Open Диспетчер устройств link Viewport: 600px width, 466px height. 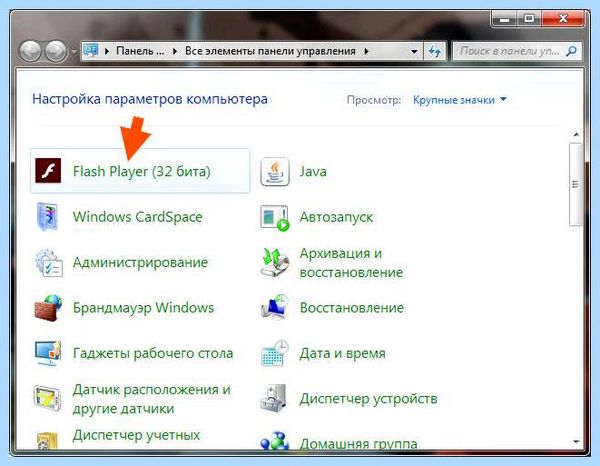coord(368,399)
